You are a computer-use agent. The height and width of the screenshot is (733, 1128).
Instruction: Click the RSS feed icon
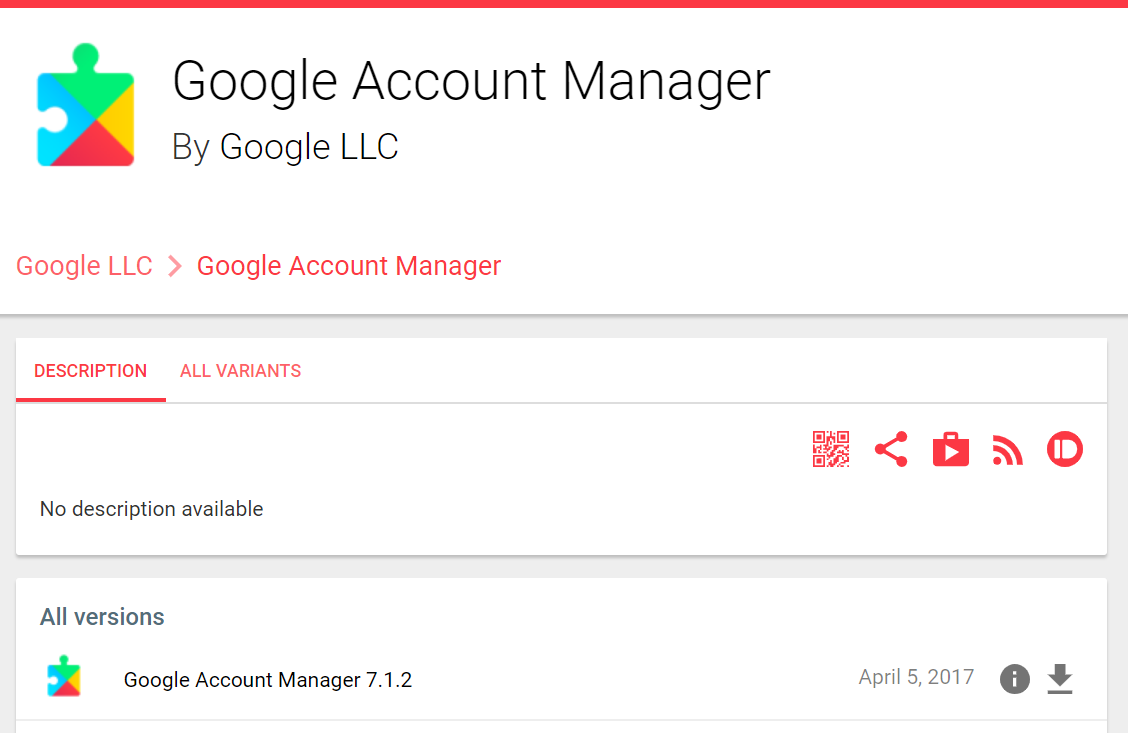point(1008,450)
